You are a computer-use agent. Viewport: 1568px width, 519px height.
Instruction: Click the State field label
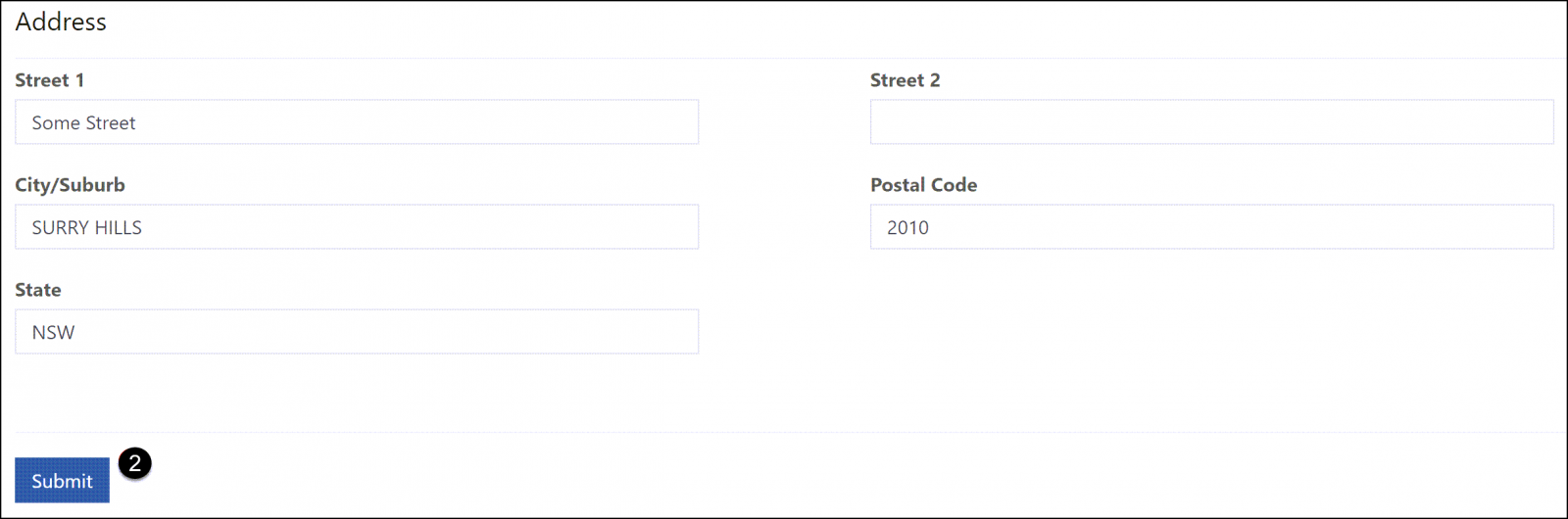[38, 290]
